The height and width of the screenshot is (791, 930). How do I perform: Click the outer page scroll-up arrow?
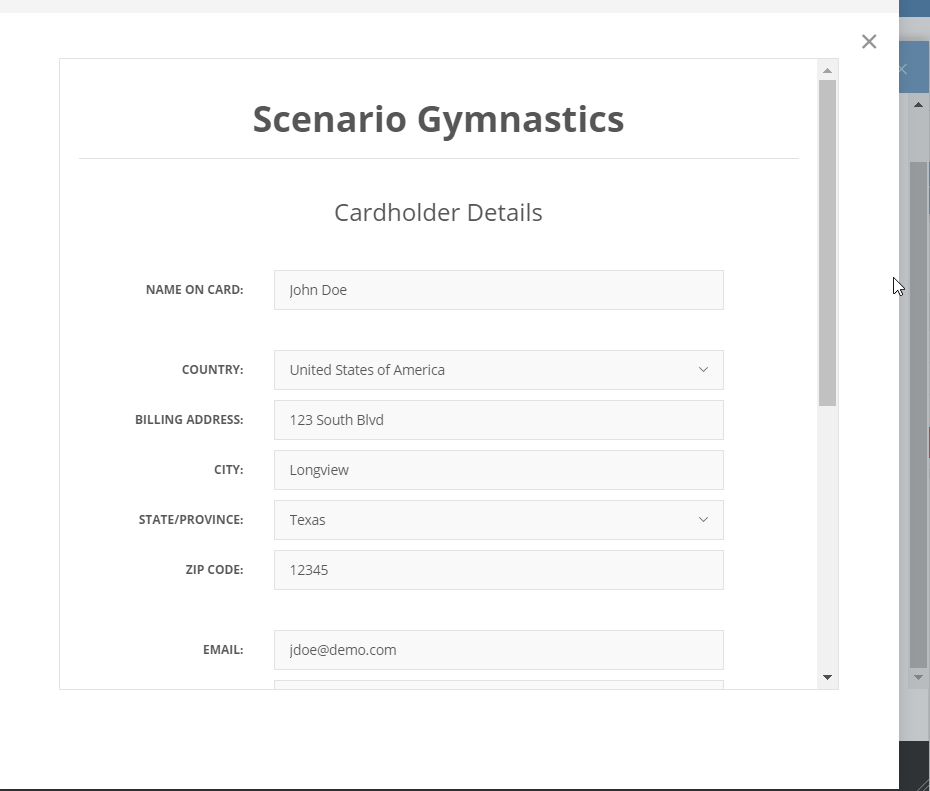click(x=918, y=105)
